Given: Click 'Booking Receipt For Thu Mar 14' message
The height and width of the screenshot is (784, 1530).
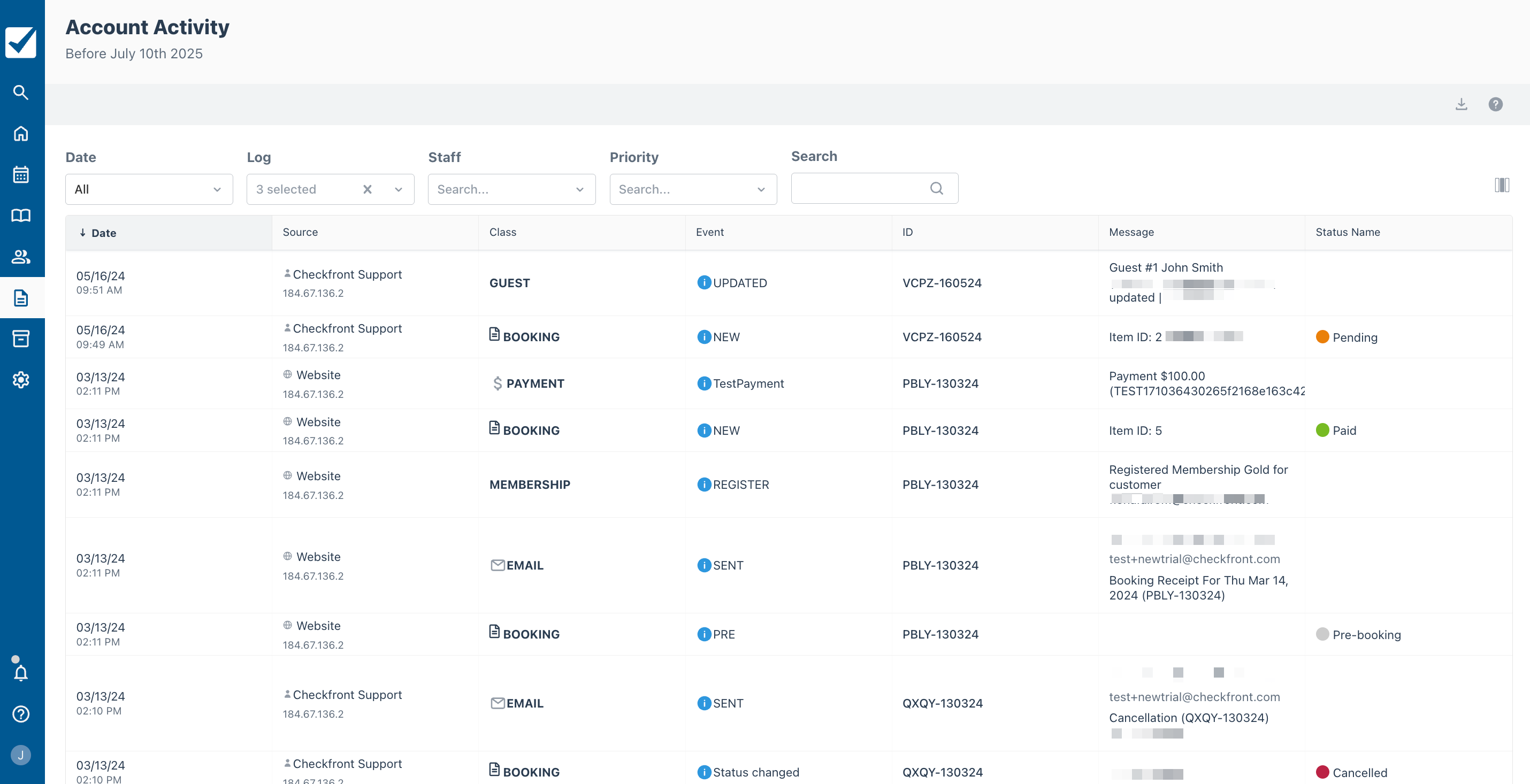Looking at the screenshot, I should point(1198,587).
